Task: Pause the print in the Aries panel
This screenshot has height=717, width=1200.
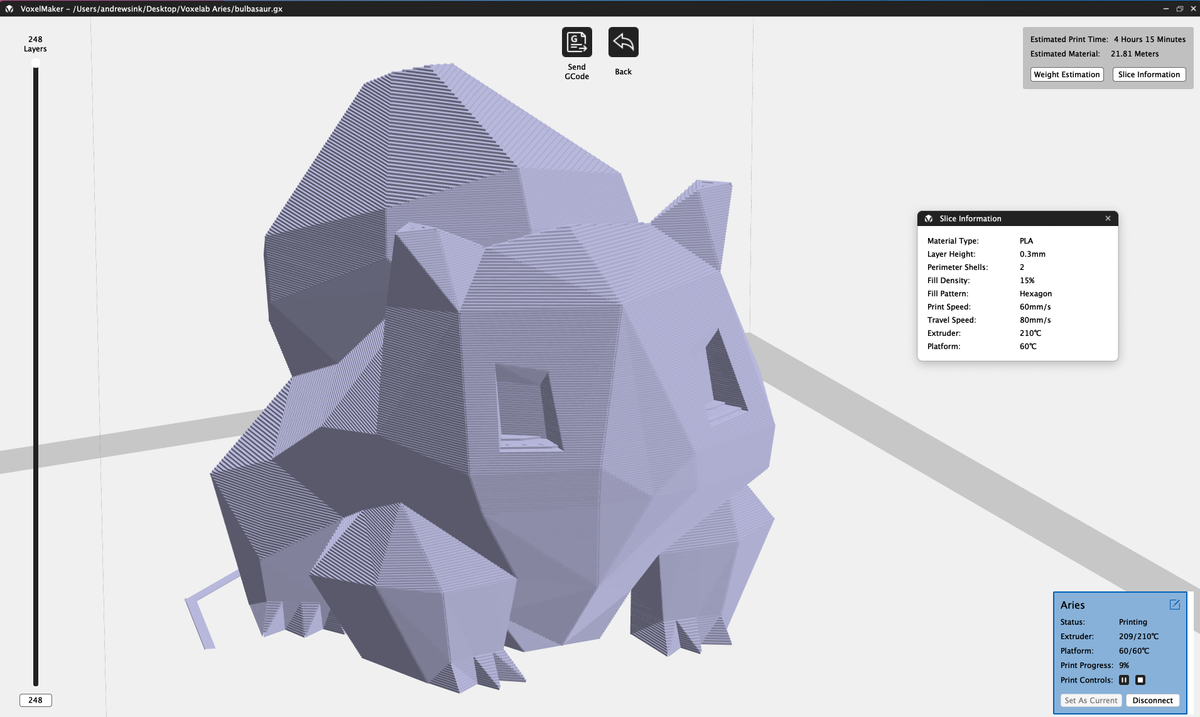Action: (x=1124, y=679)
